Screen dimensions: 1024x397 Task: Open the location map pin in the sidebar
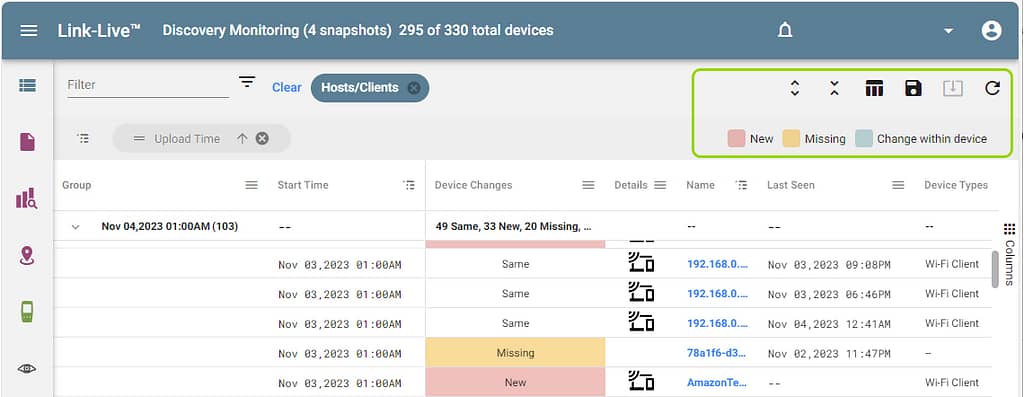pyautogui.click(x=27, y=256)
